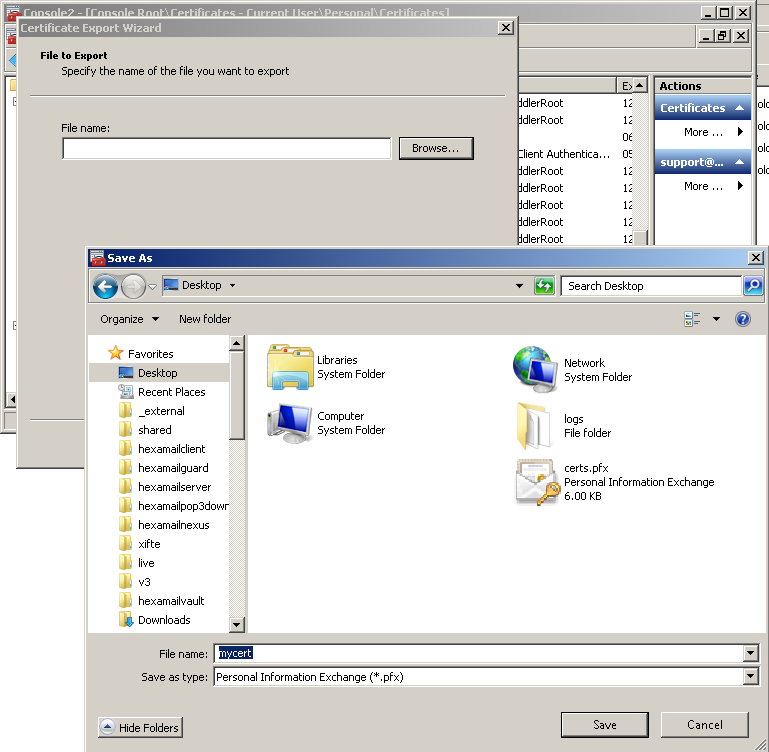Viewport: 769px width, 752px height.
Task: Expand the Save as type dropdown
Action: [750, 677]
